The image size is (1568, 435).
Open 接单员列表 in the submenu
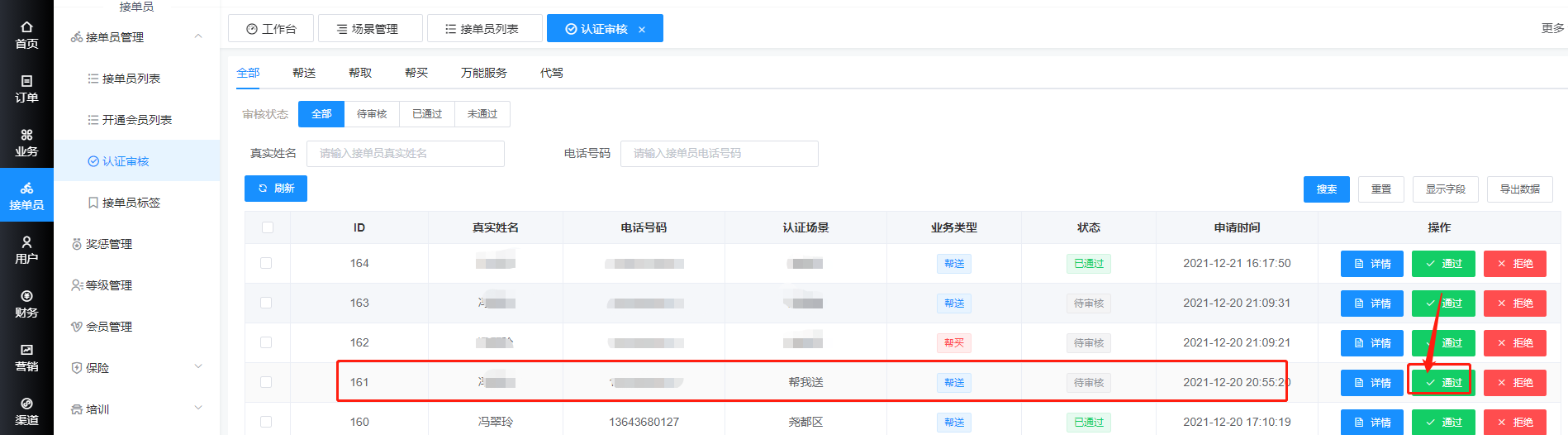click(x=131, y=79)
